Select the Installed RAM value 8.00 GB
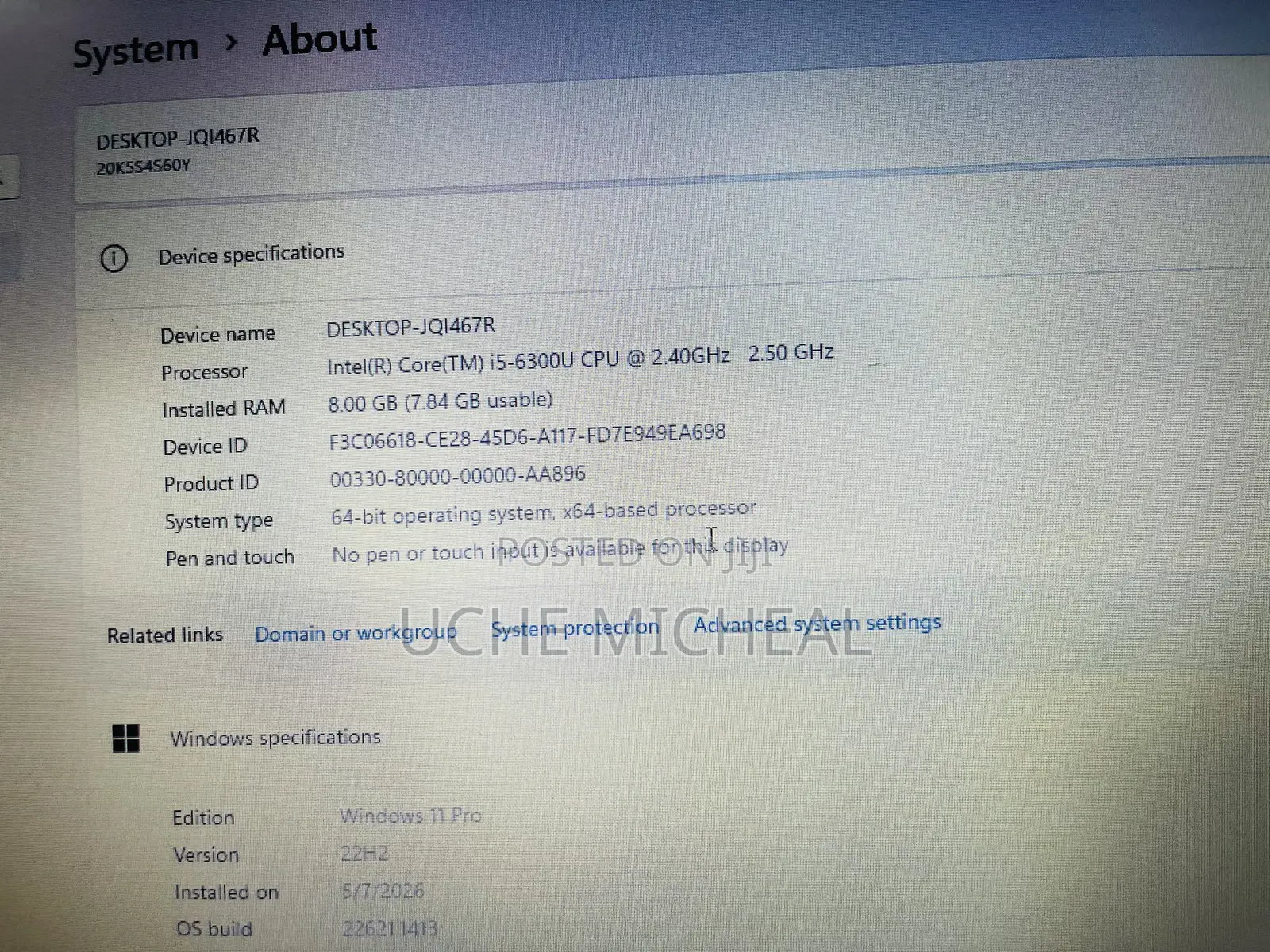 point(441,401)
